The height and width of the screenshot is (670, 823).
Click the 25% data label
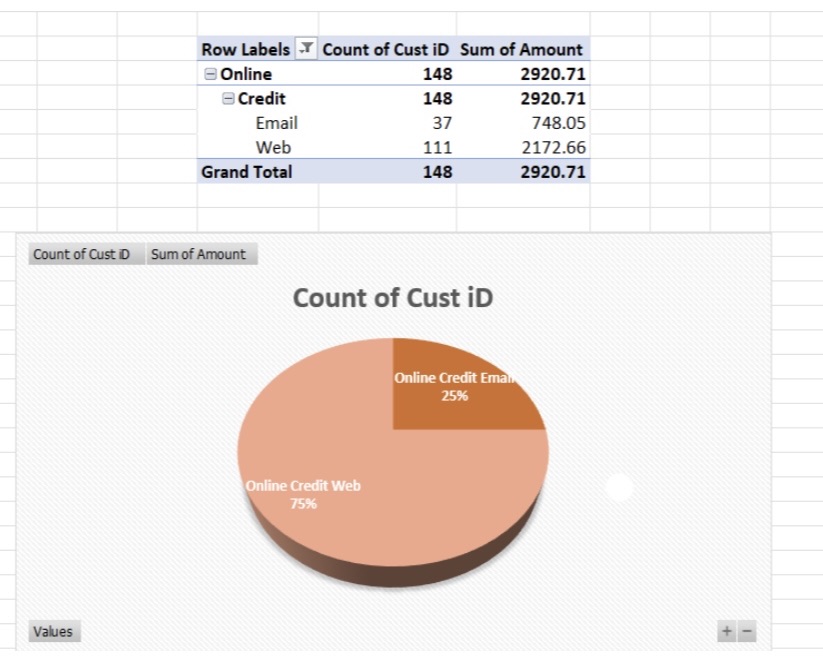tap(455, 398)
